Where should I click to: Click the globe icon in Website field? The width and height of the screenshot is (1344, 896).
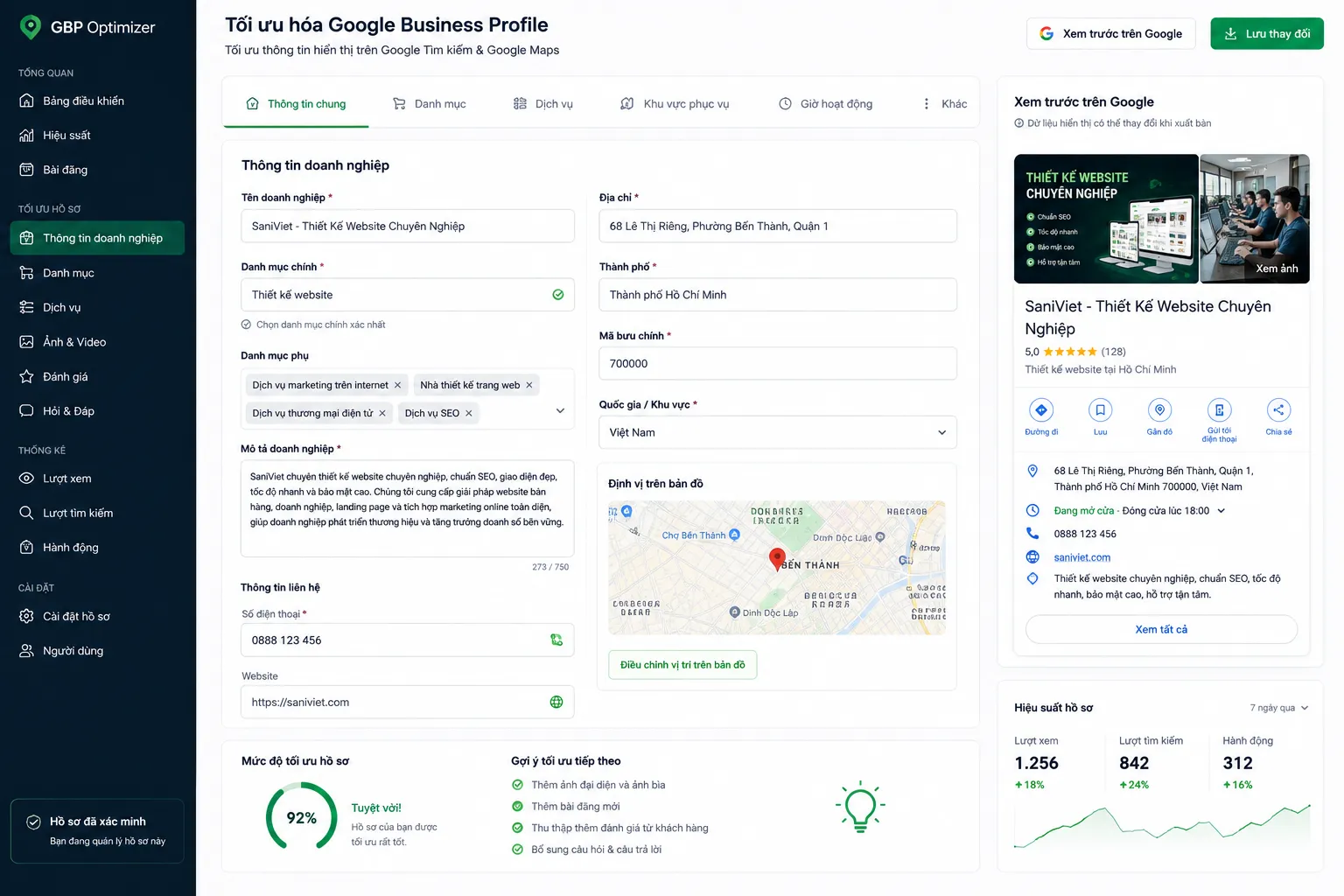(x=556, y=702)
